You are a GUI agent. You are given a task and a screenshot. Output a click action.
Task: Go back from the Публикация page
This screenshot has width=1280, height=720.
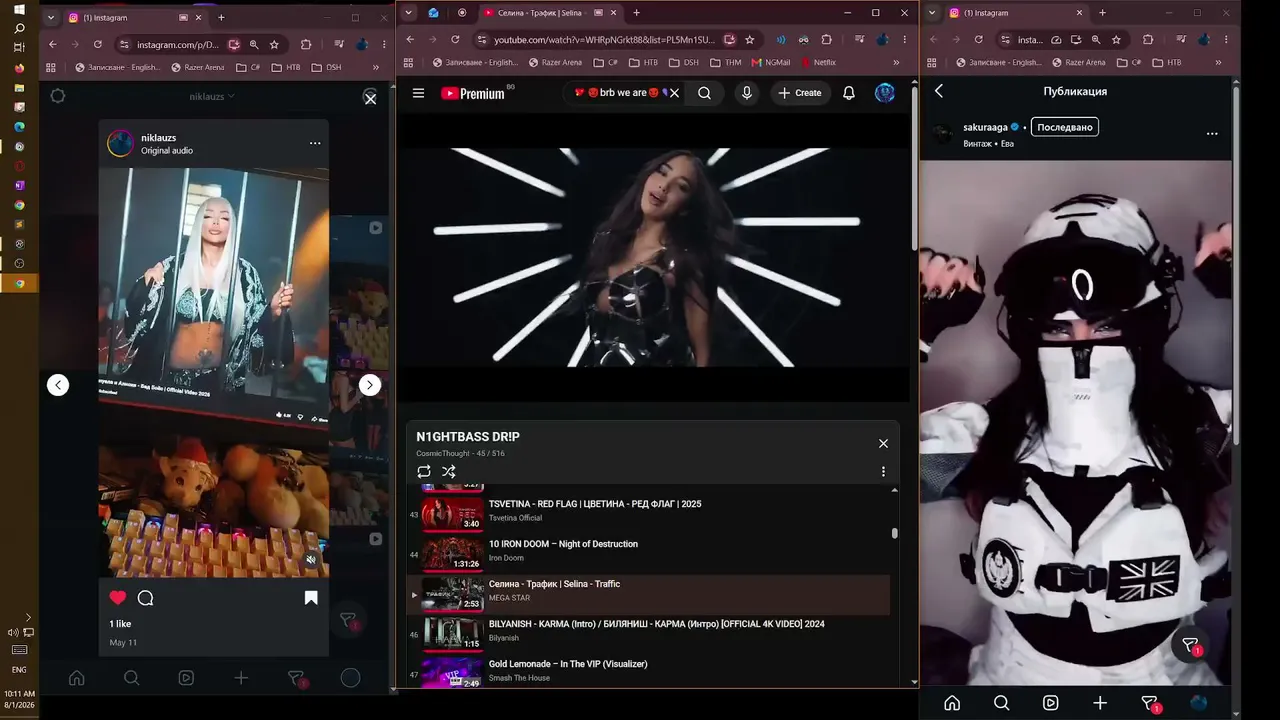[939, 91]
